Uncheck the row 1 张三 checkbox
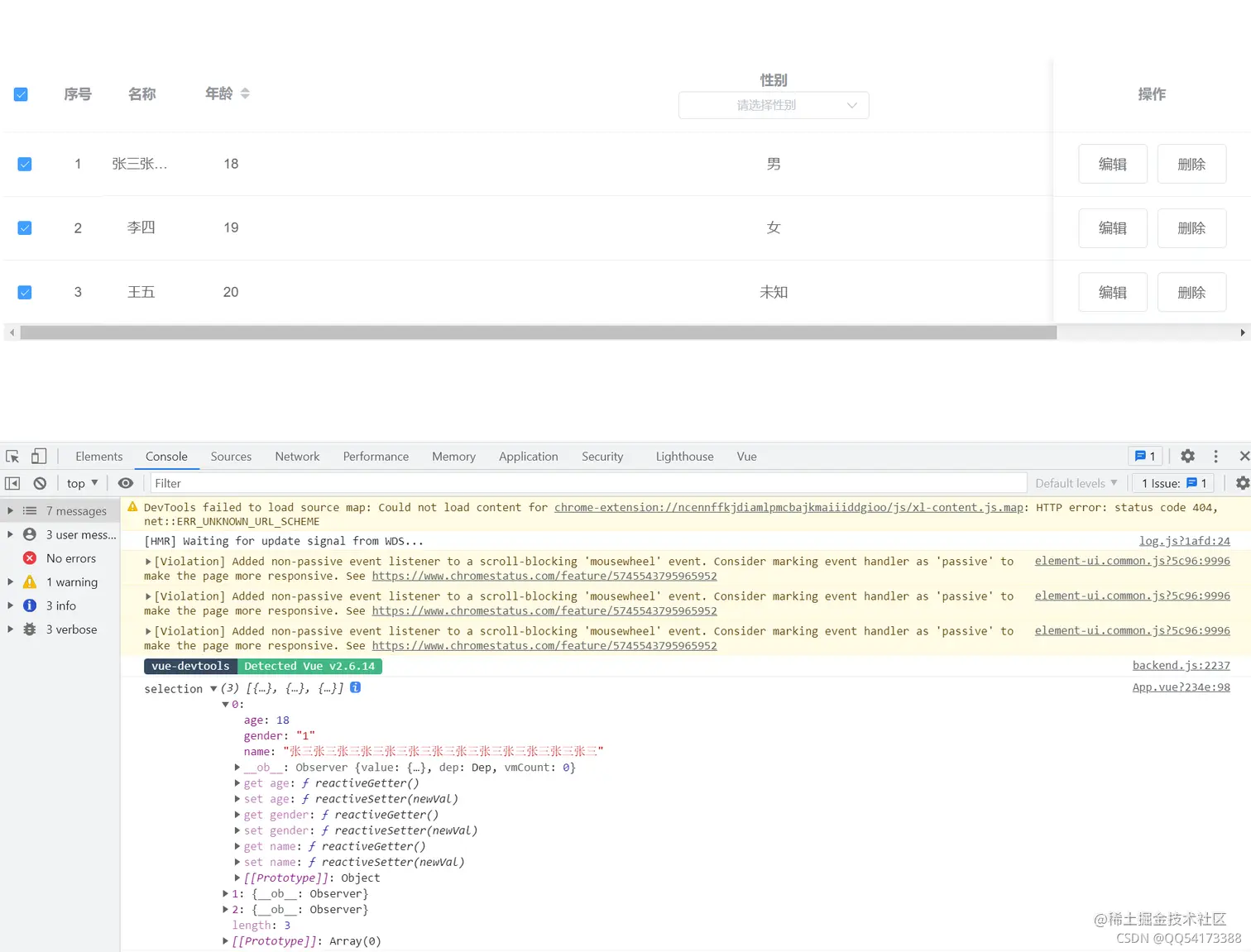1251x952 pixels. tap(25, 164)
